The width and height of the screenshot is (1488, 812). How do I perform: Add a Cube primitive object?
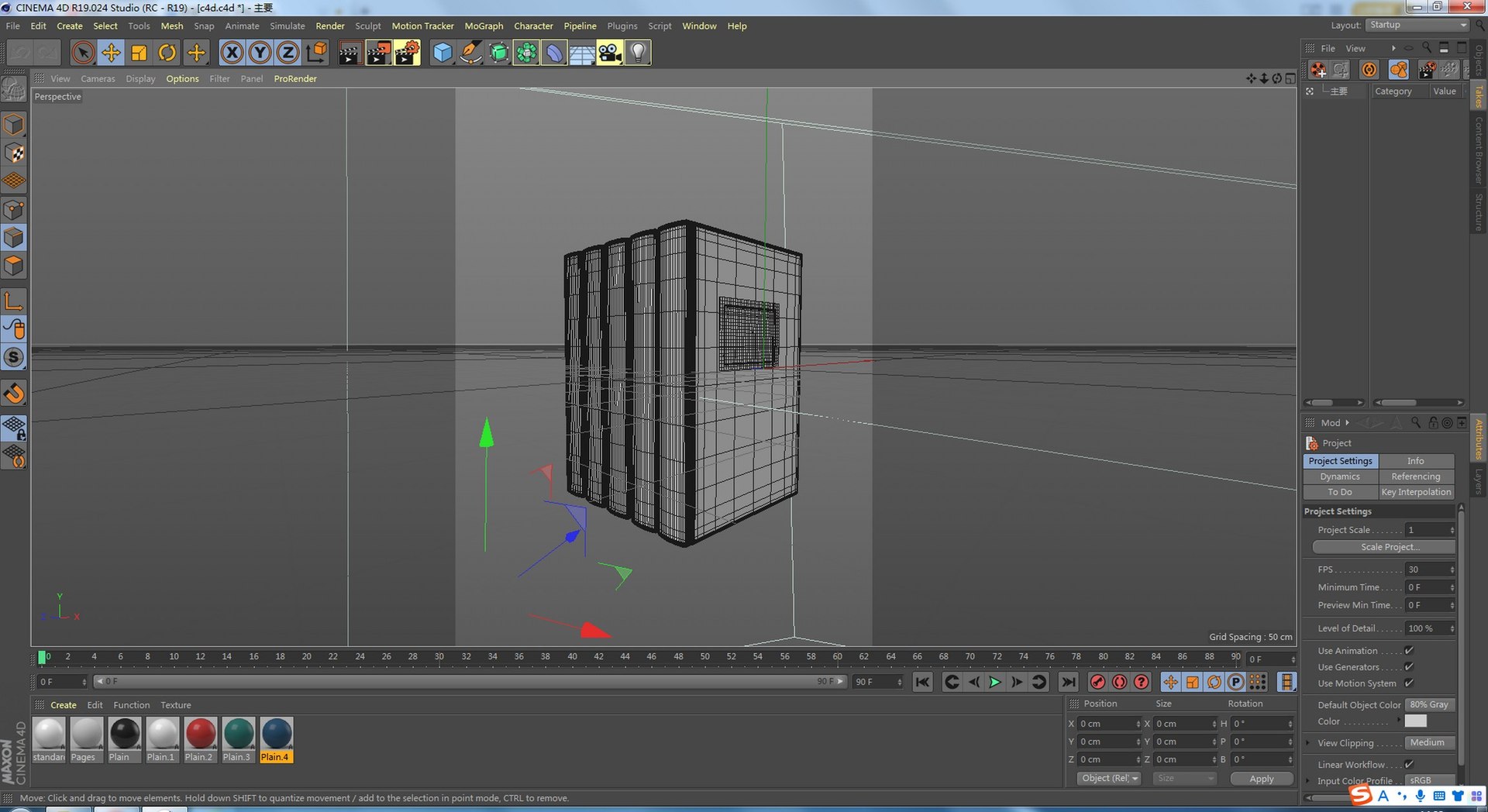click(x=442, y=53)
